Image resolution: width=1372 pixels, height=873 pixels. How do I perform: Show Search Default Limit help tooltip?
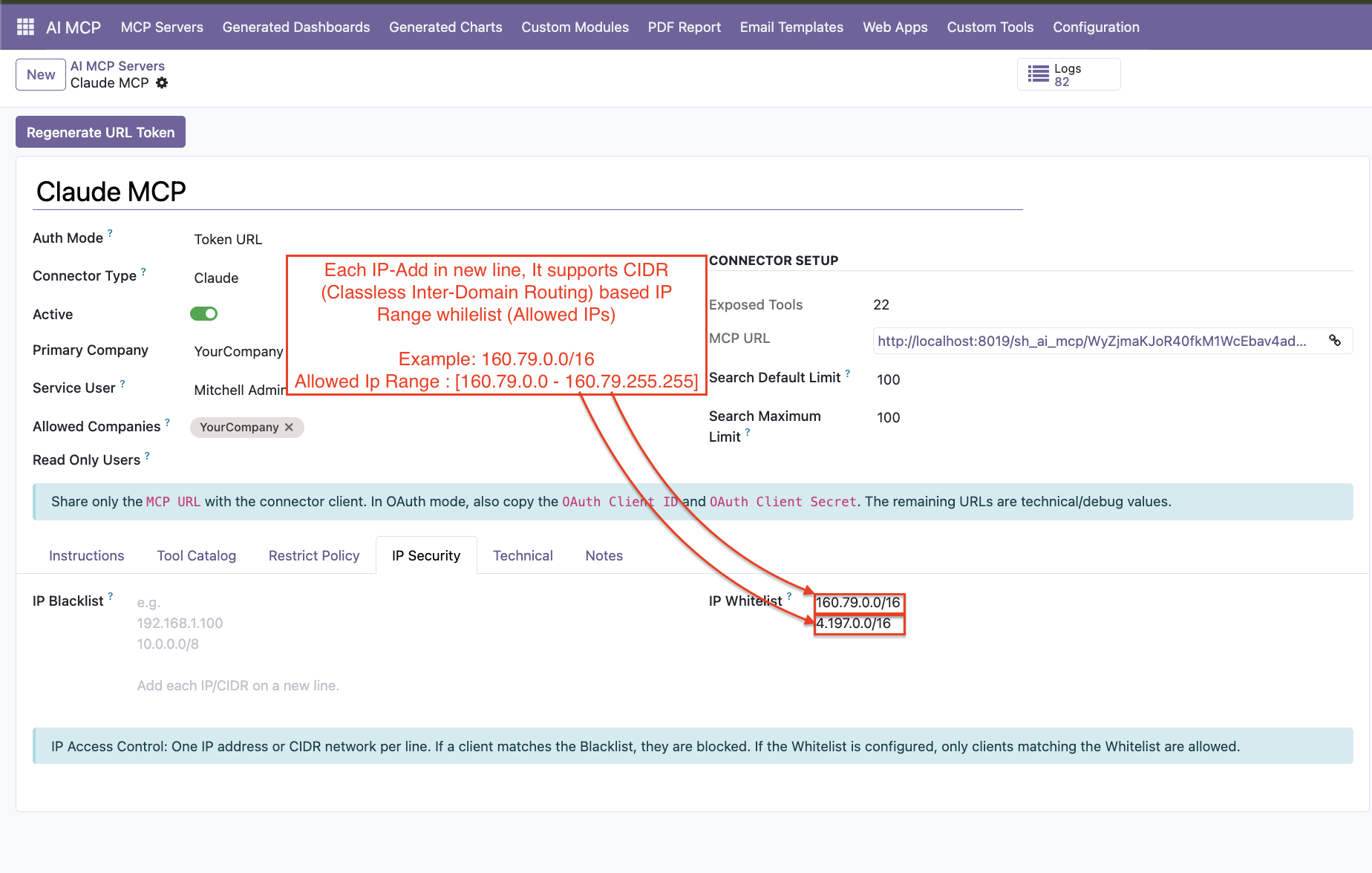(x=847, y=373)
